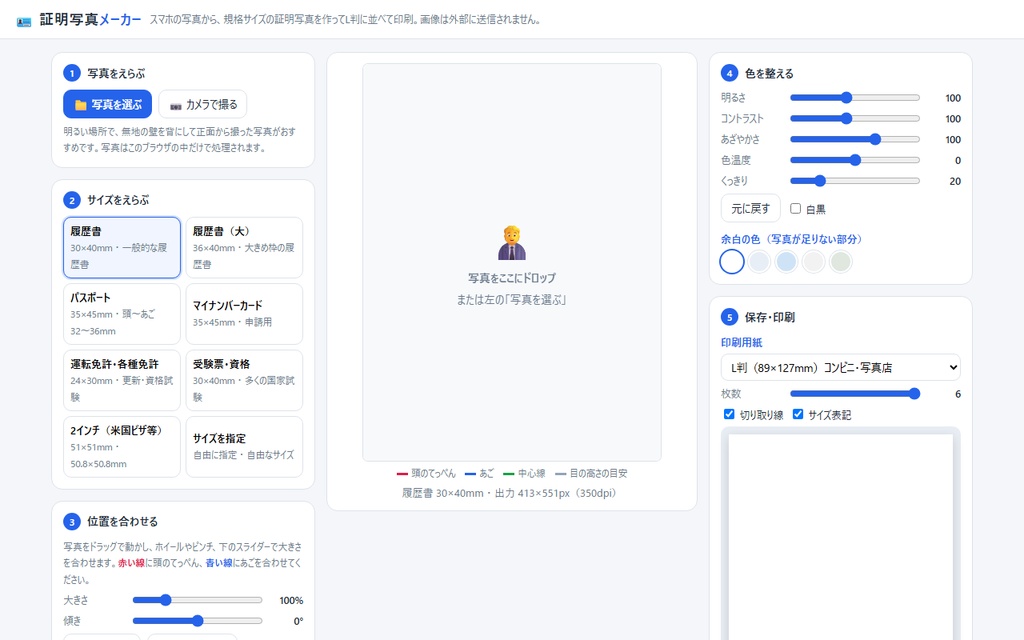The width and height of the screenshot is (1024, 640).
Task: Click the 証明写真メーカー title
Action: tap(90, 20)
